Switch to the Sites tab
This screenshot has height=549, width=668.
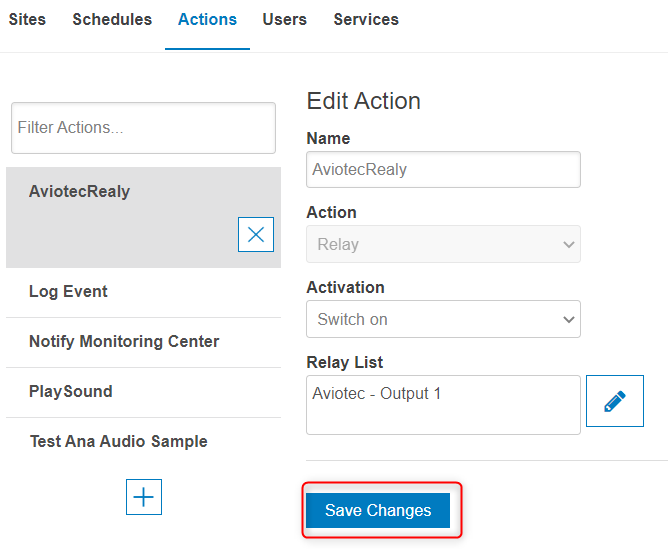(27, 20)
